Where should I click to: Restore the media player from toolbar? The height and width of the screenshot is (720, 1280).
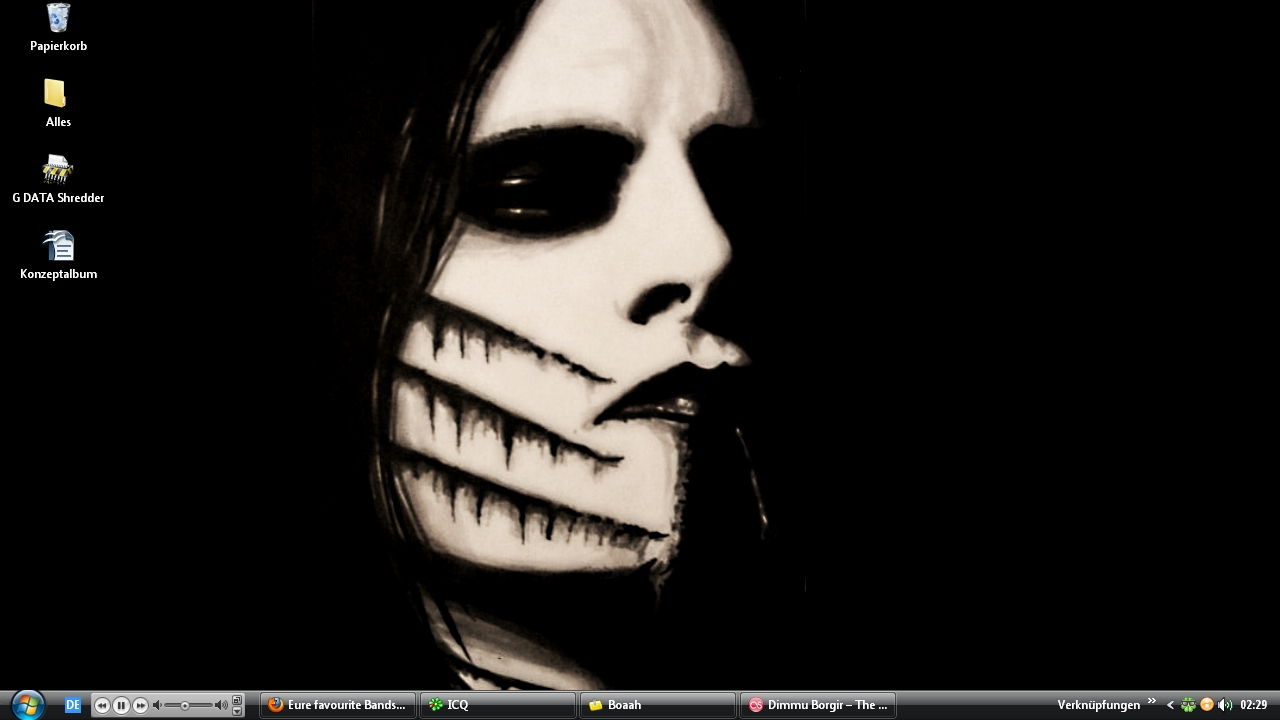(x=237, y=700)
